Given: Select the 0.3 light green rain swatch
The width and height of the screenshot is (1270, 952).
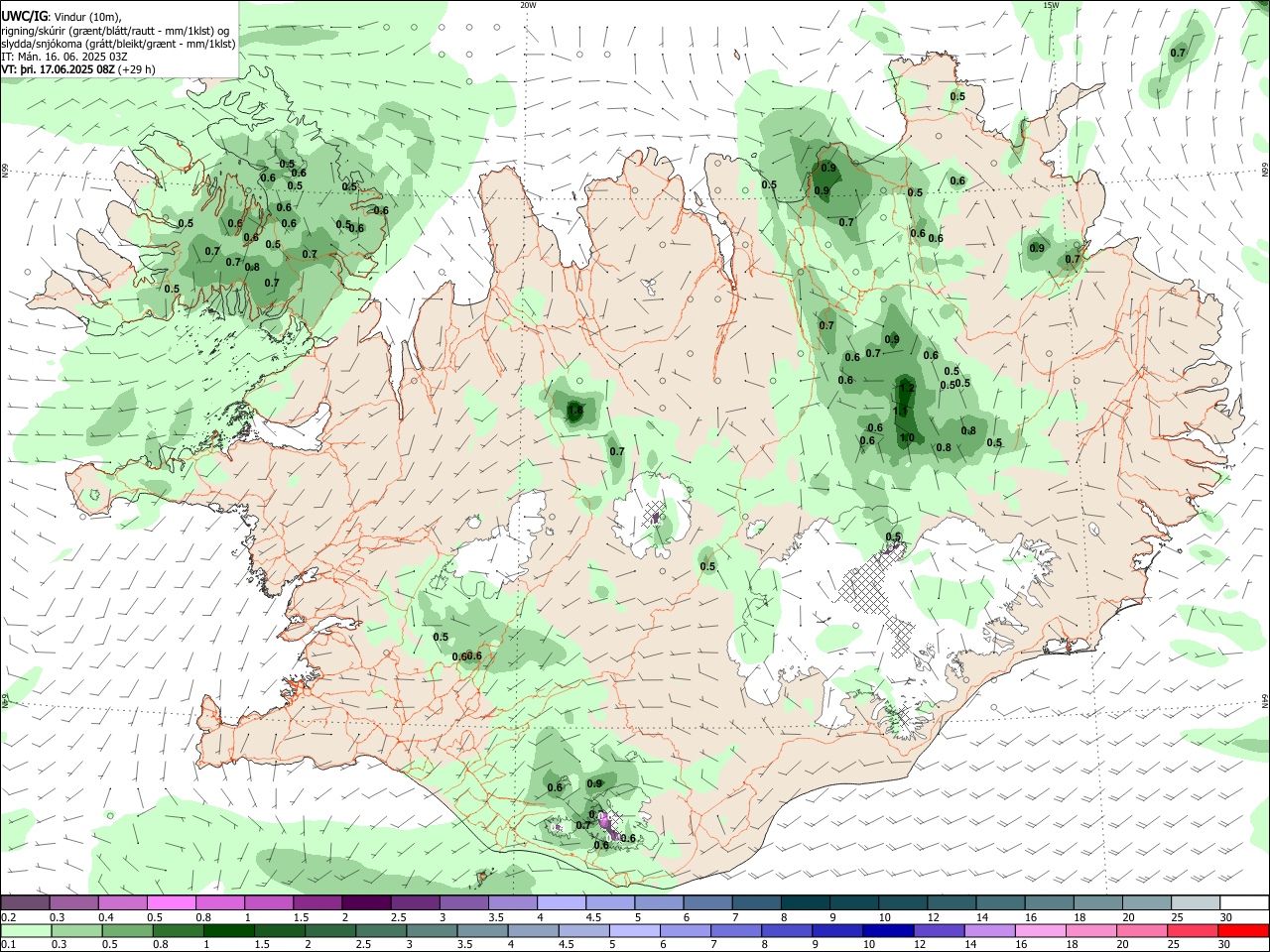Looking at the screenshot, I should 75,930.
